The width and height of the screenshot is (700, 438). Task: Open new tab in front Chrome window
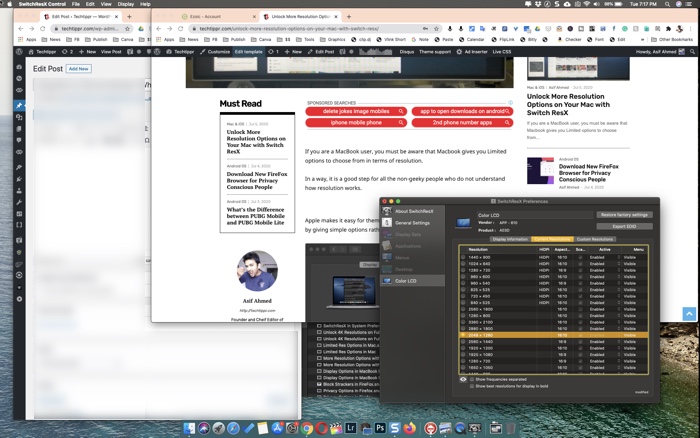[x=349, y=17]
